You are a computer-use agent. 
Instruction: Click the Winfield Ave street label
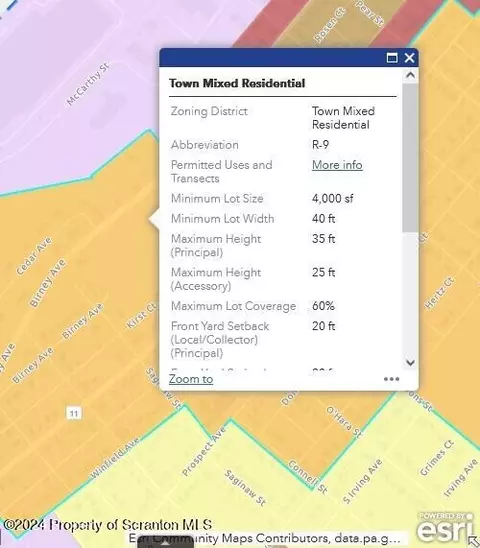115,457
